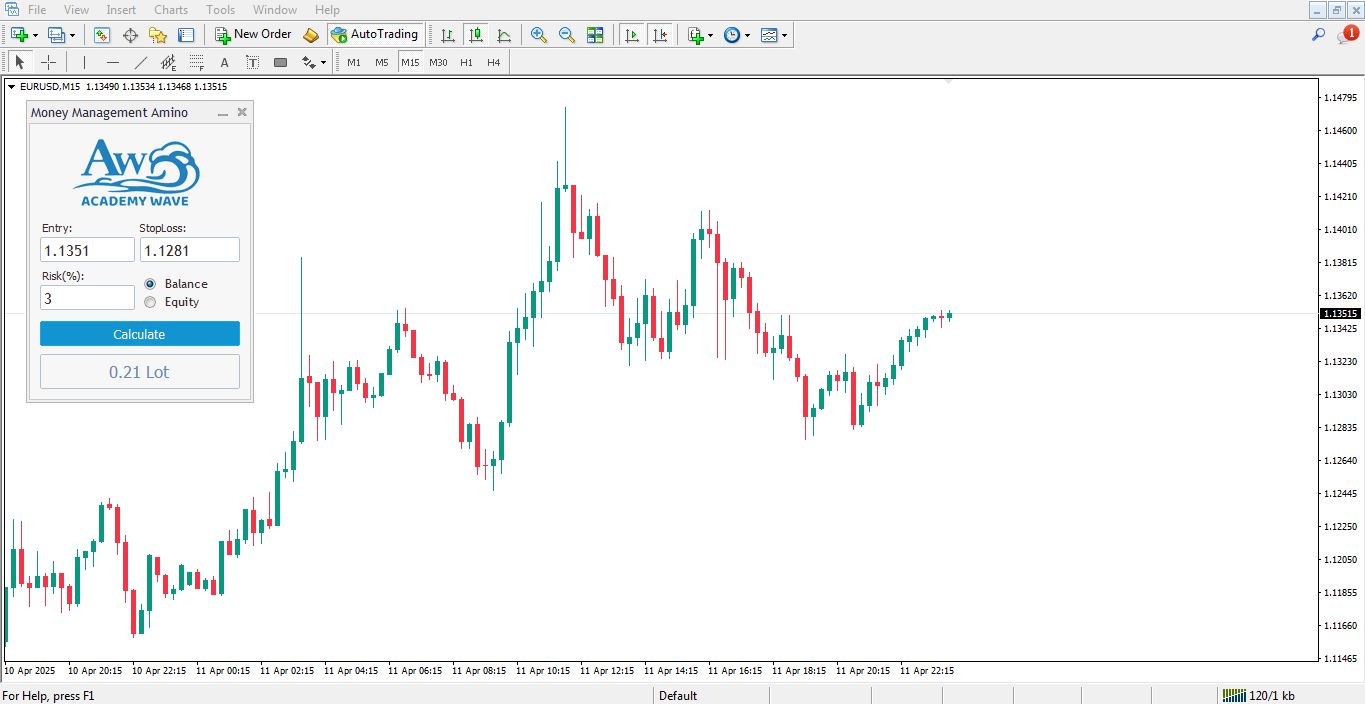Click the Arrows objects icon
The height and width of the screenshot is (704, 1365).
[308, 62]
